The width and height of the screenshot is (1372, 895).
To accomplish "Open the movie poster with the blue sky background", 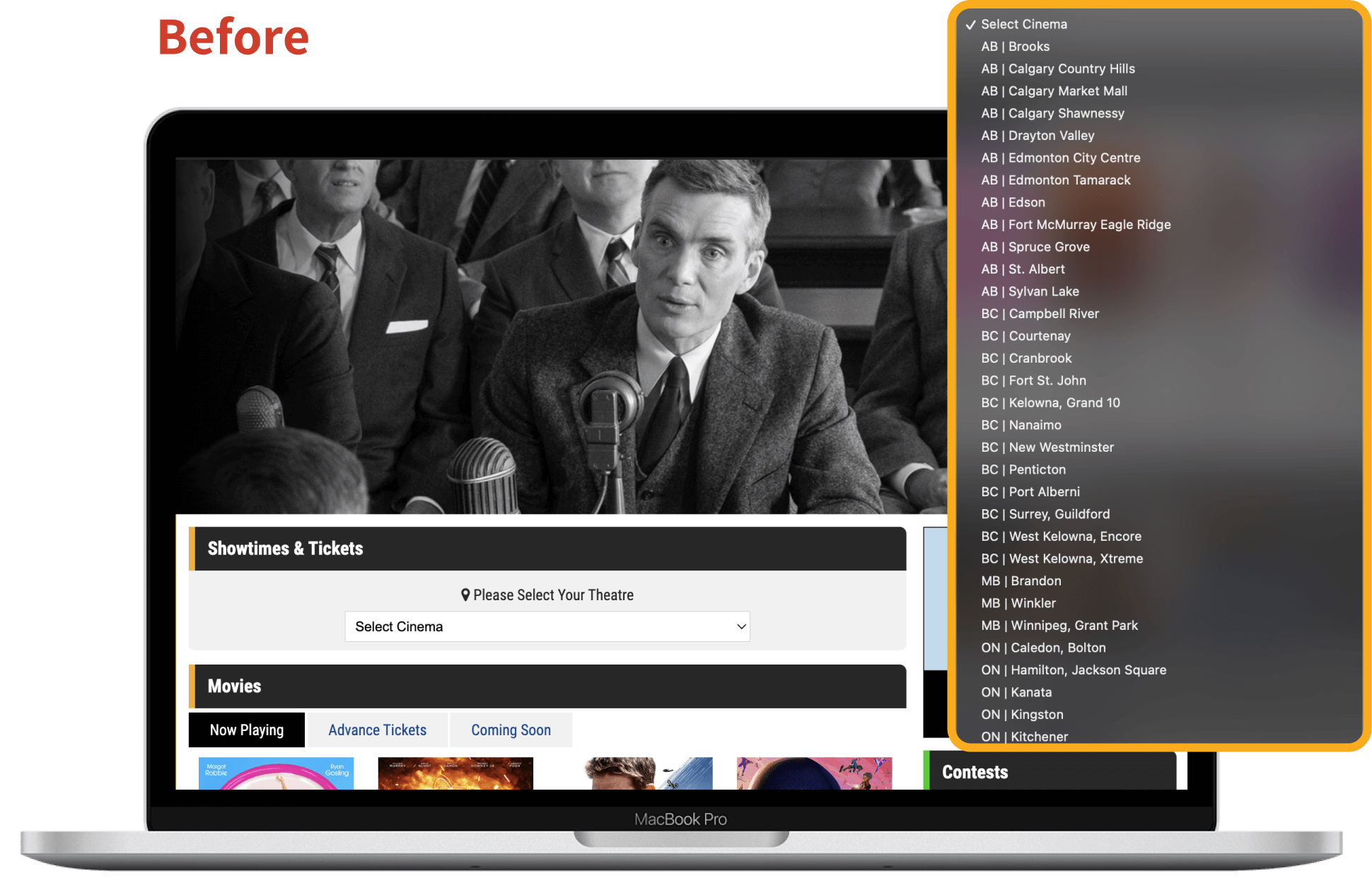I will pyautogui.click(x=635, y=773).
